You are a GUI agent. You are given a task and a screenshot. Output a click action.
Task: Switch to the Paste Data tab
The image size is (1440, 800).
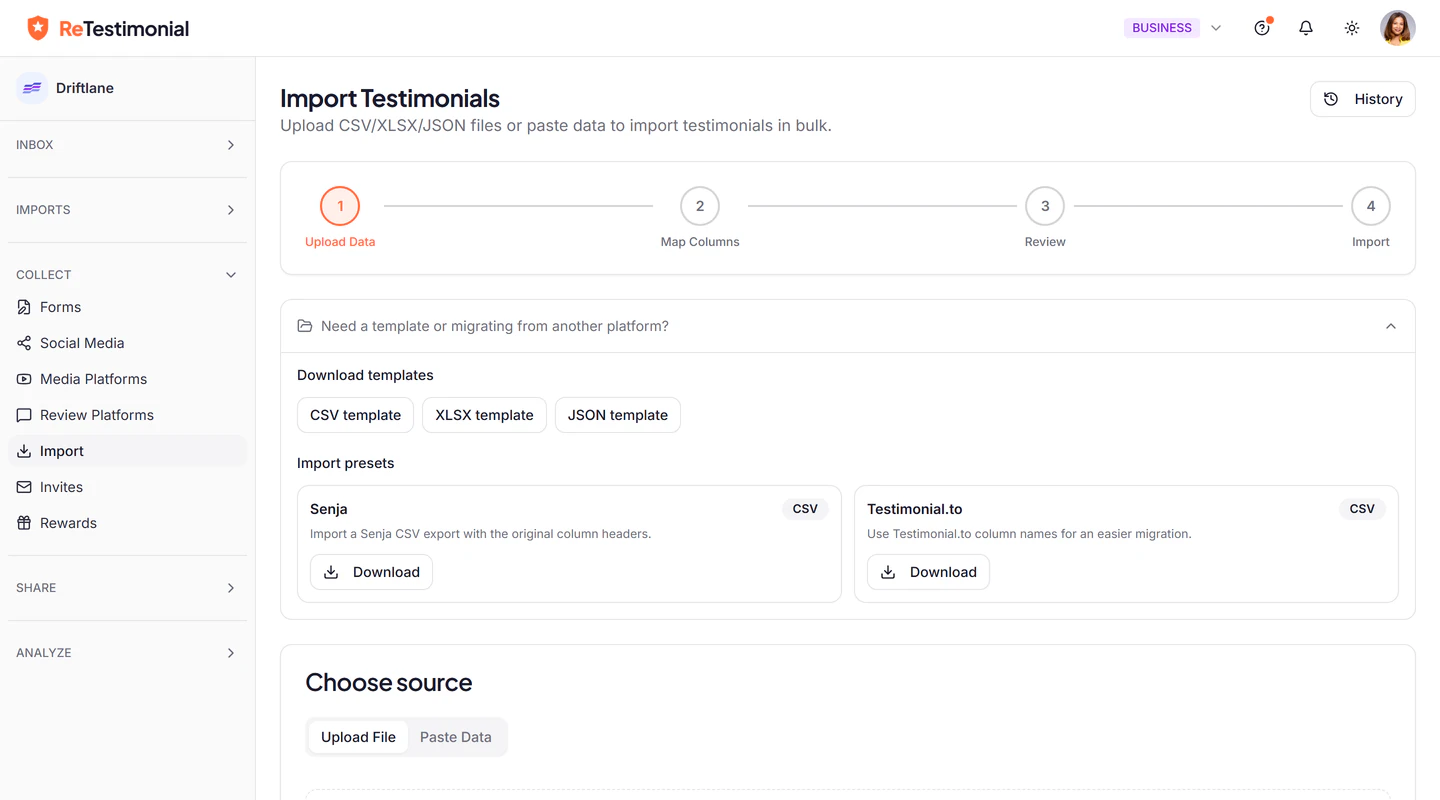tap(456, 737)
